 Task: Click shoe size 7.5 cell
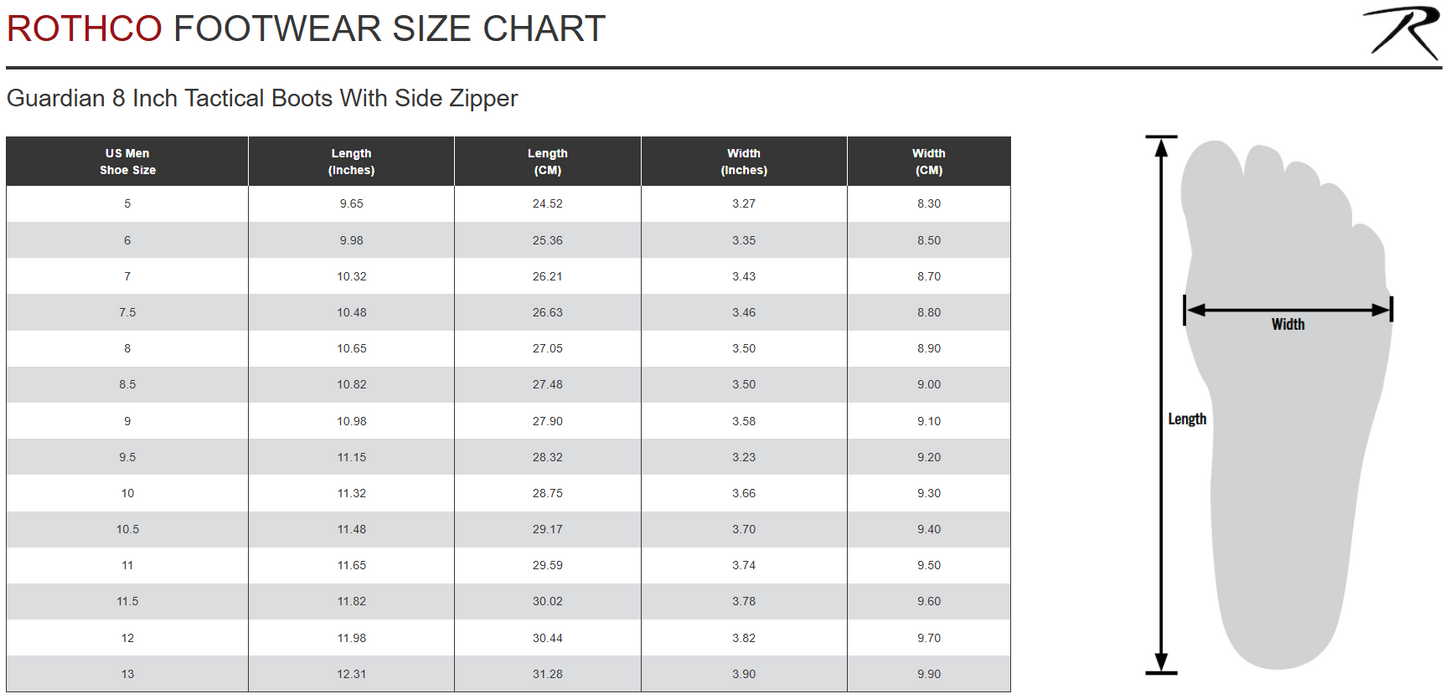click(127, 313)
